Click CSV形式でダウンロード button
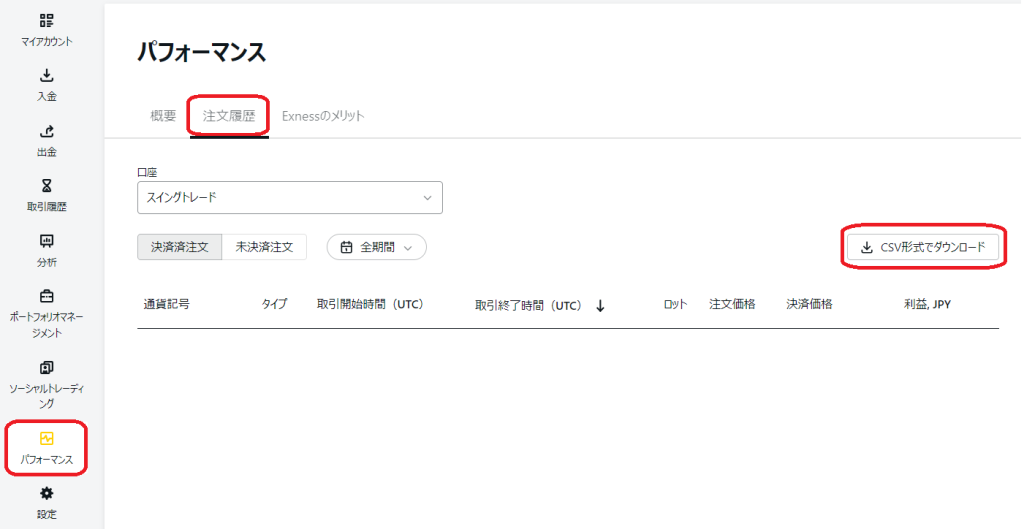 point(922,247)
